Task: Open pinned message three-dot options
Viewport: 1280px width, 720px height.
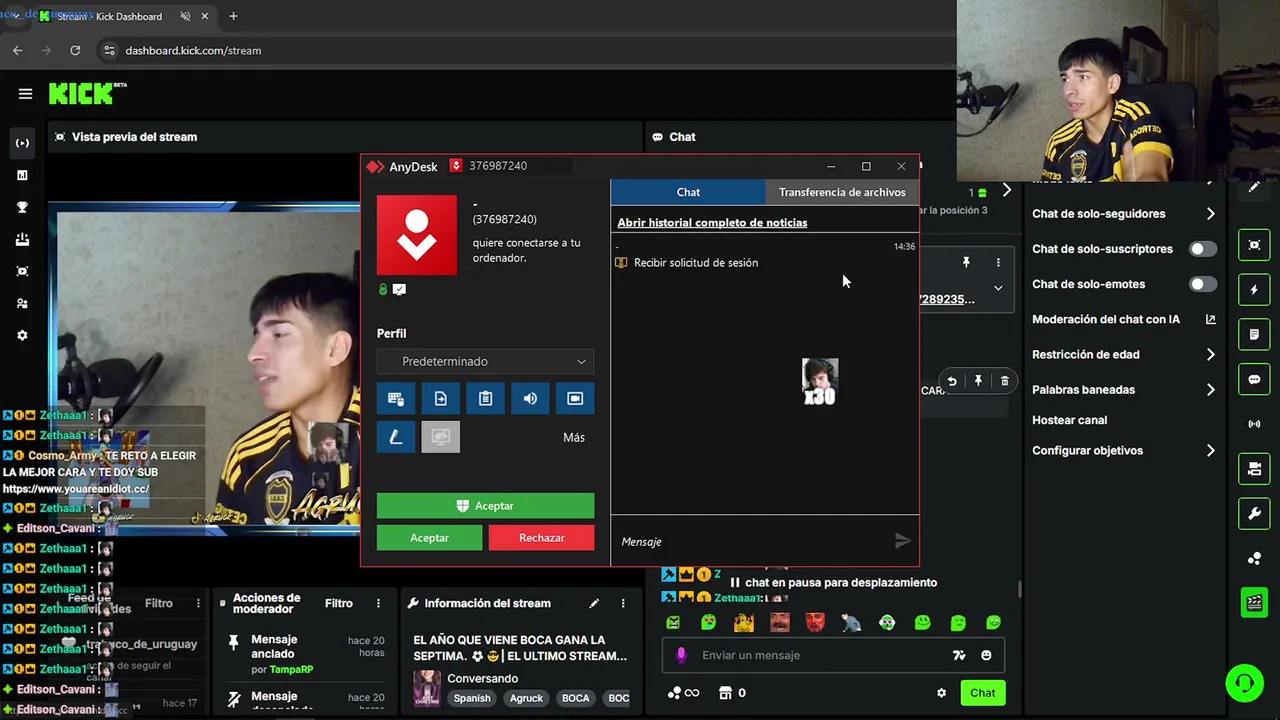Action: 998,262
